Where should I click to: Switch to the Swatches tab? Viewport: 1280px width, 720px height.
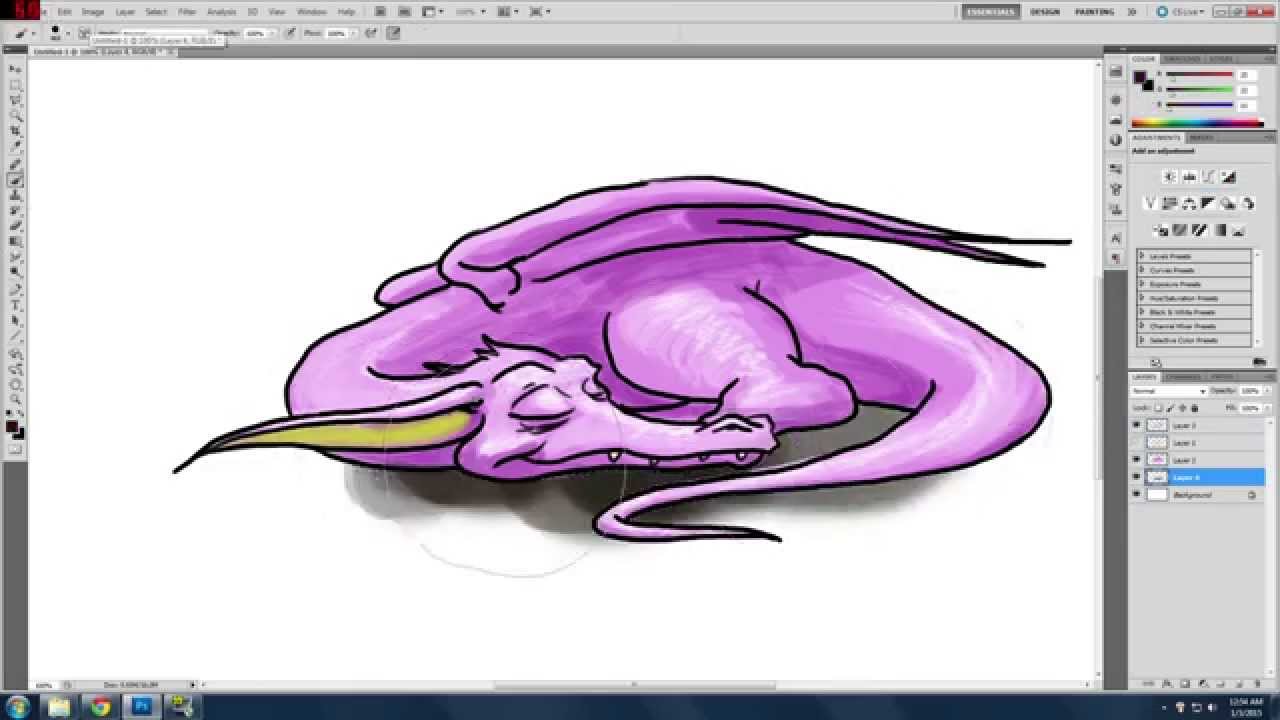click(x=1182, y=59)
